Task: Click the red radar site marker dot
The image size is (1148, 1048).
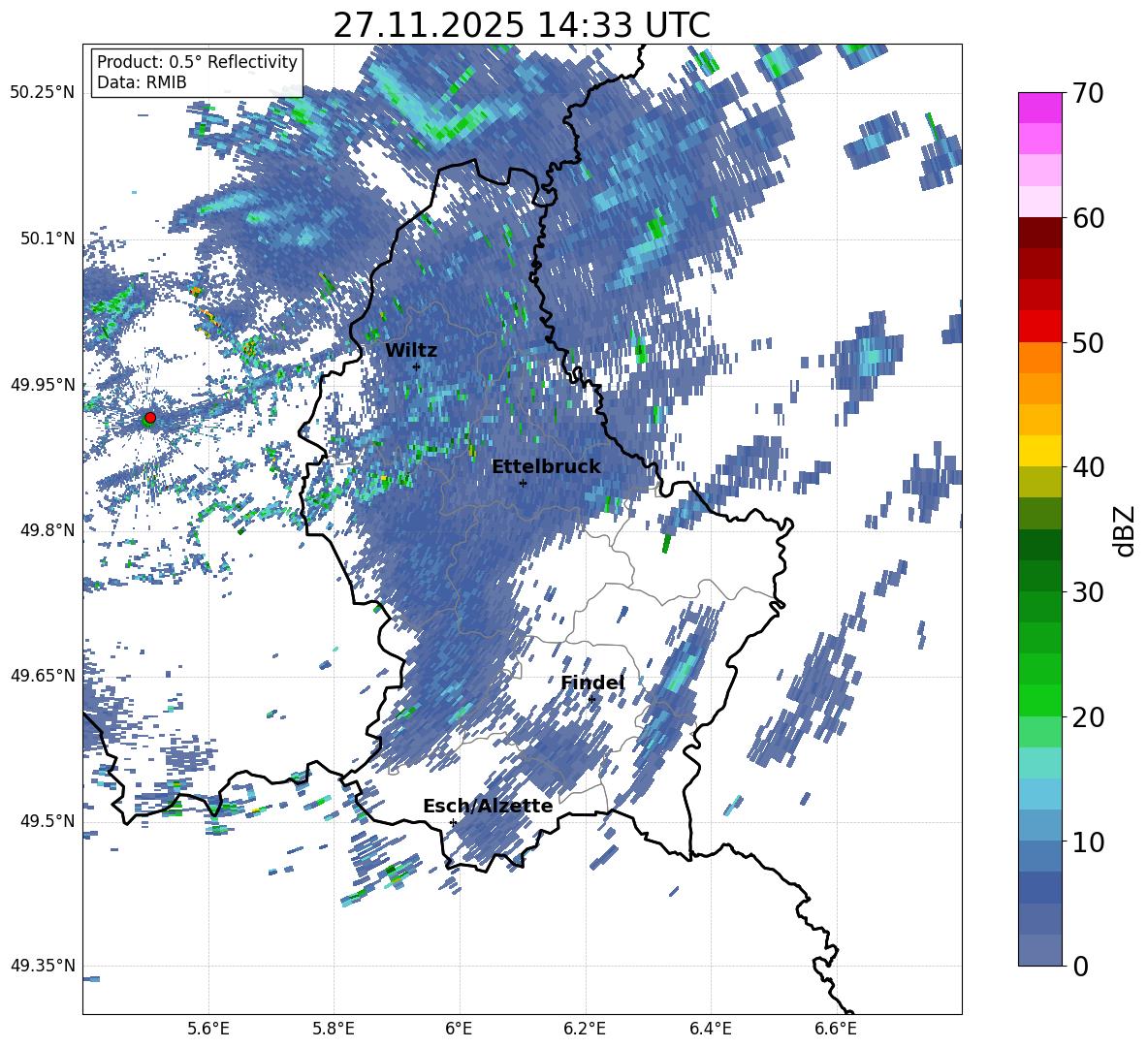Action: (150, 417)
